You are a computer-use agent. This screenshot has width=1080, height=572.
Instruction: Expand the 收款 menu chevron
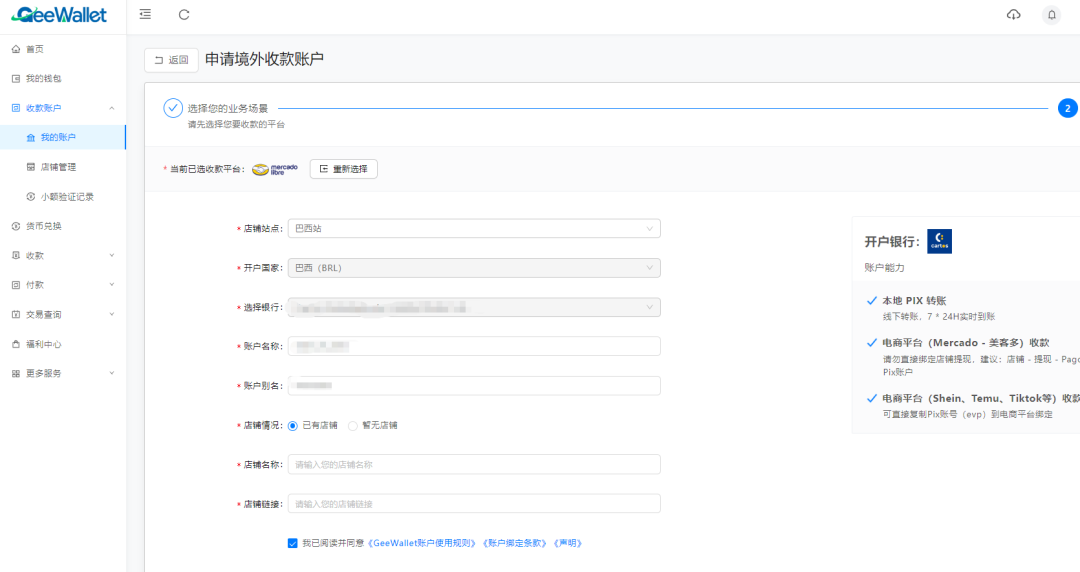[x=112, y=256]
